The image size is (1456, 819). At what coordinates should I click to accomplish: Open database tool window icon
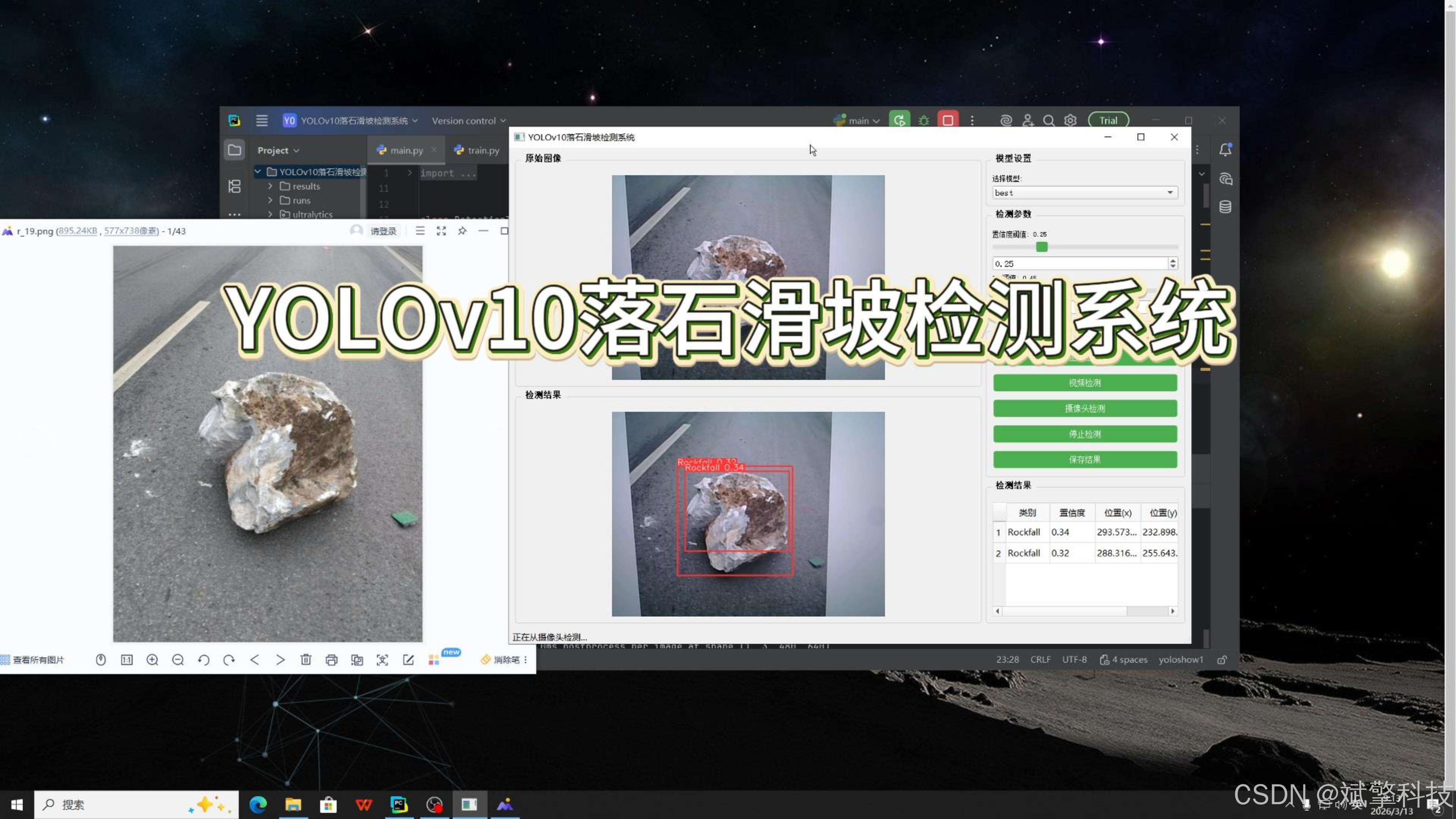coord(1225,207)
